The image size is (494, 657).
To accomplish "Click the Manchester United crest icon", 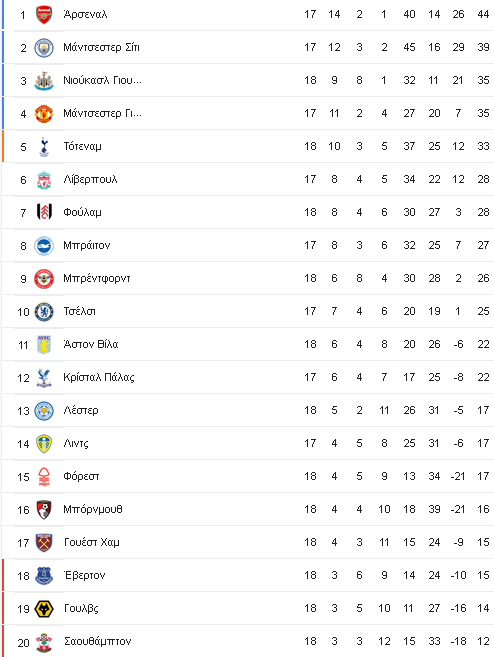I will [44, 114].
